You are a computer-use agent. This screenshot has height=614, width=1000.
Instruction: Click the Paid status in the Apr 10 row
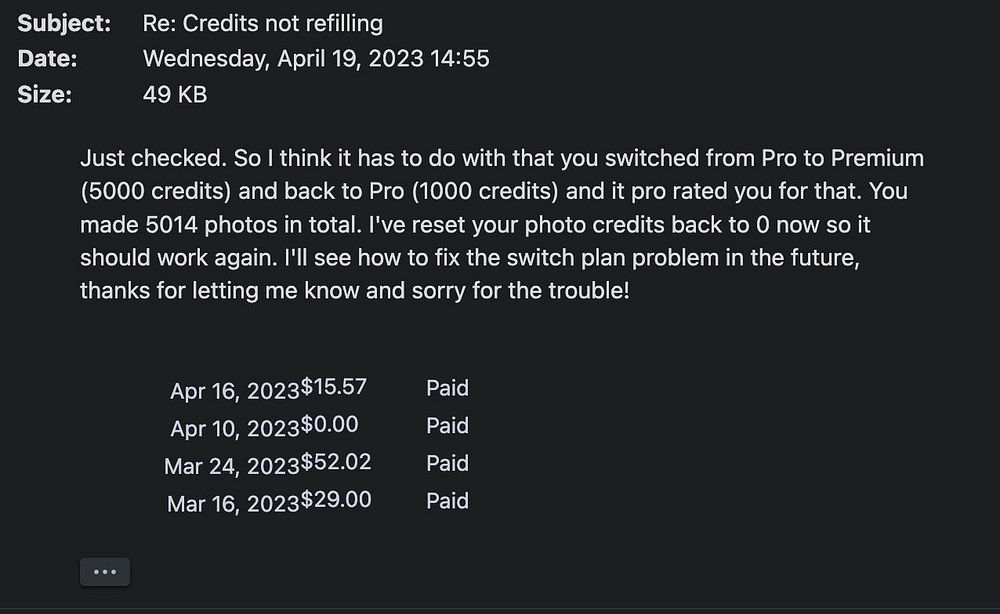pos(447,426)
